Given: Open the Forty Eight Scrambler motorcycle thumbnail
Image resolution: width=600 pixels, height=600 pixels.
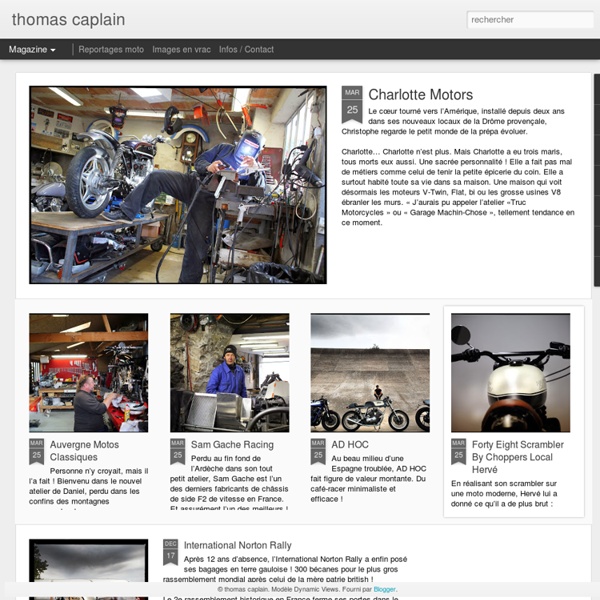Looking at the screenshot, I should click(510, 373).
